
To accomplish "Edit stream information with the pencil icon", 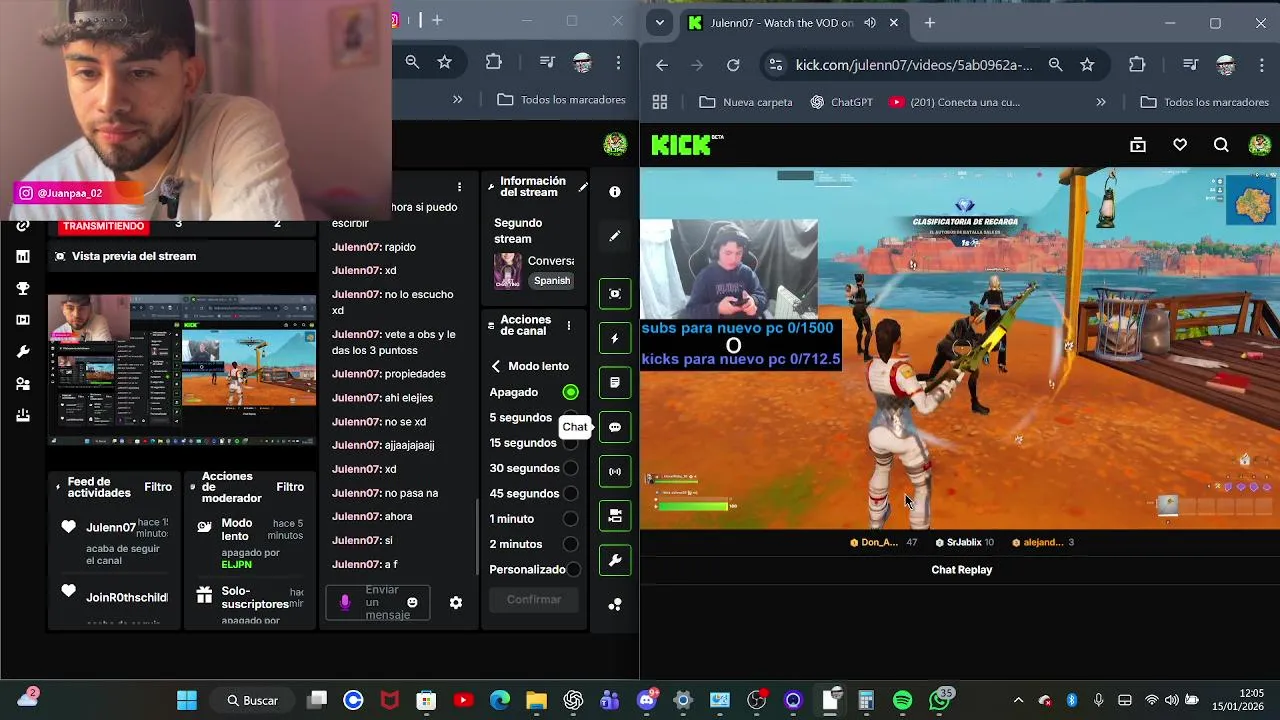I will (583, 187).
